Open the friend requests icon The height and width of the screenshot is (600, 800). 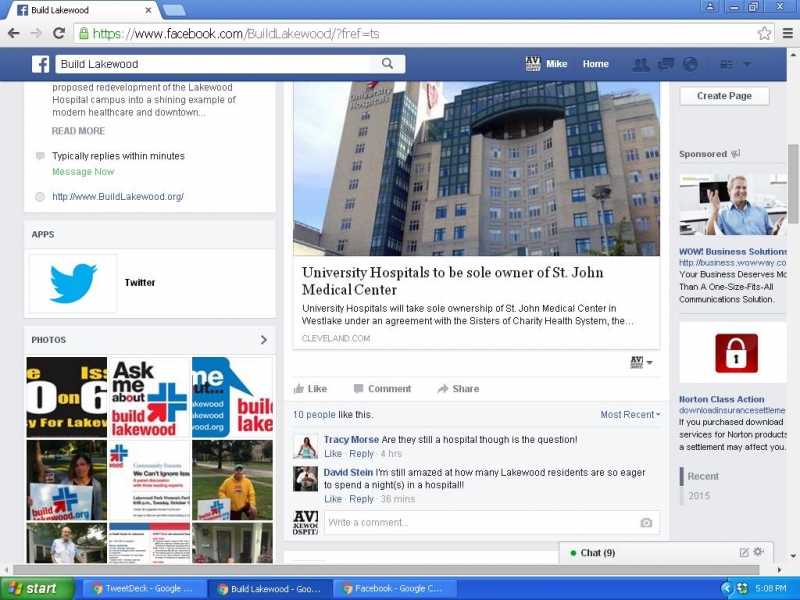coord(640,64)
